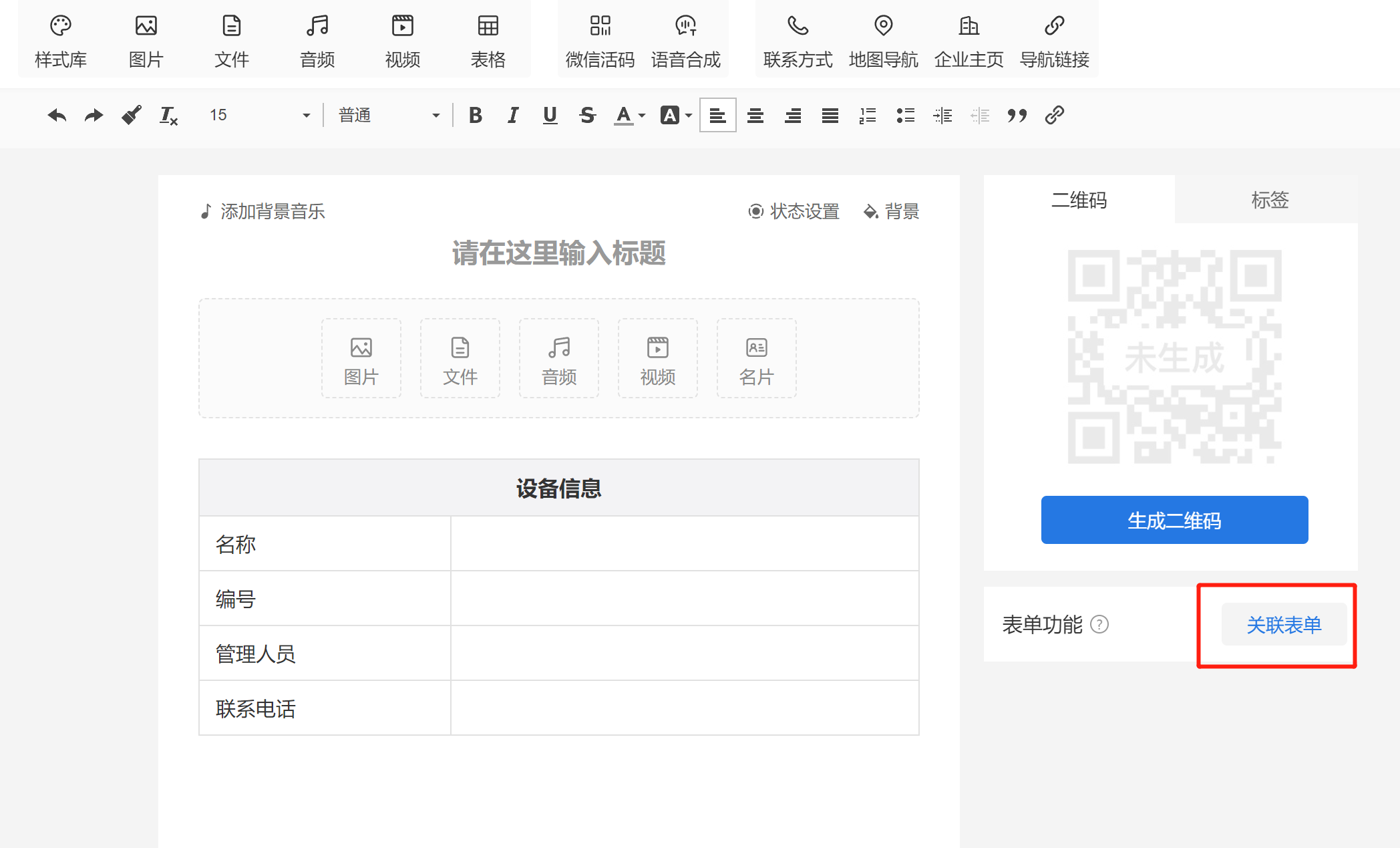Switch to the 二维码 tab
Viewport: 1400px width, 848px height.
pos(1079,200)
